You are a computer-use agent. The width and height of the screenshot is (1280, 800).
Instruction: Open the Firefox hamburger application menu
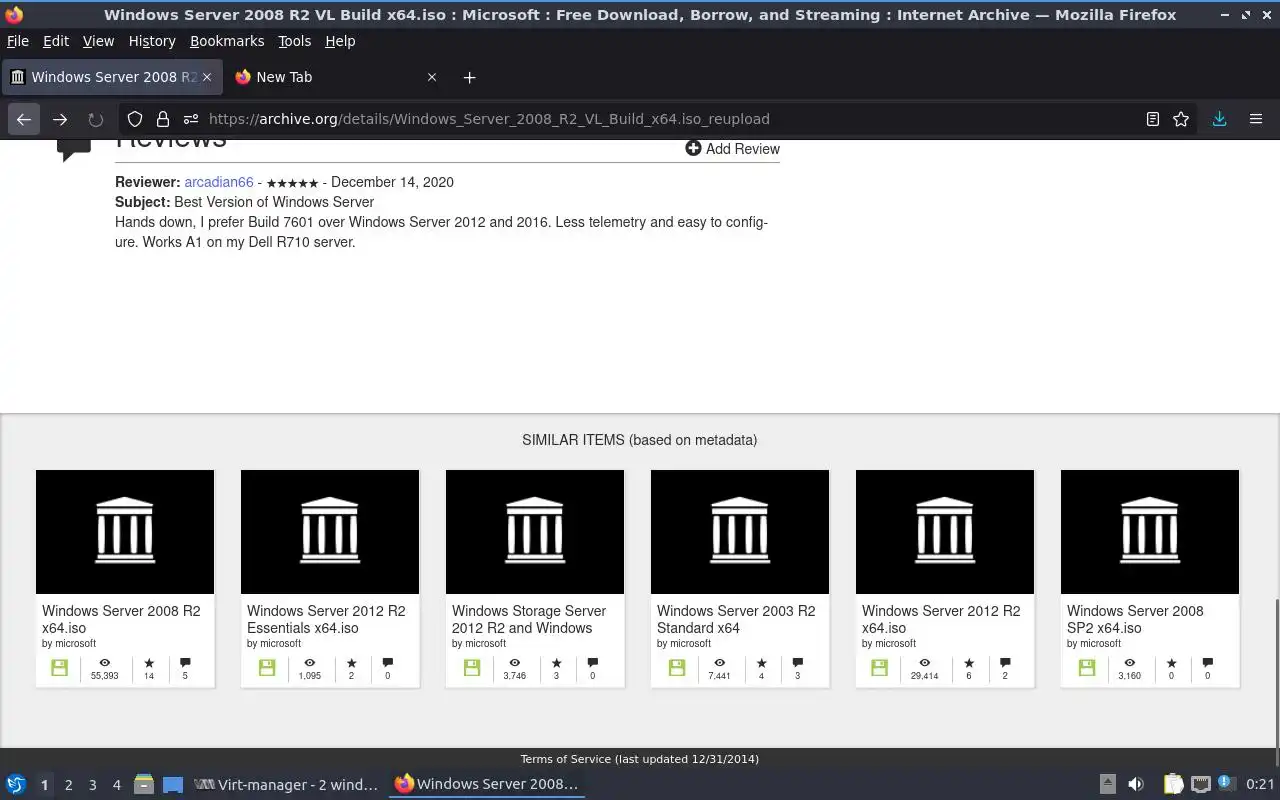point(1256,119)
